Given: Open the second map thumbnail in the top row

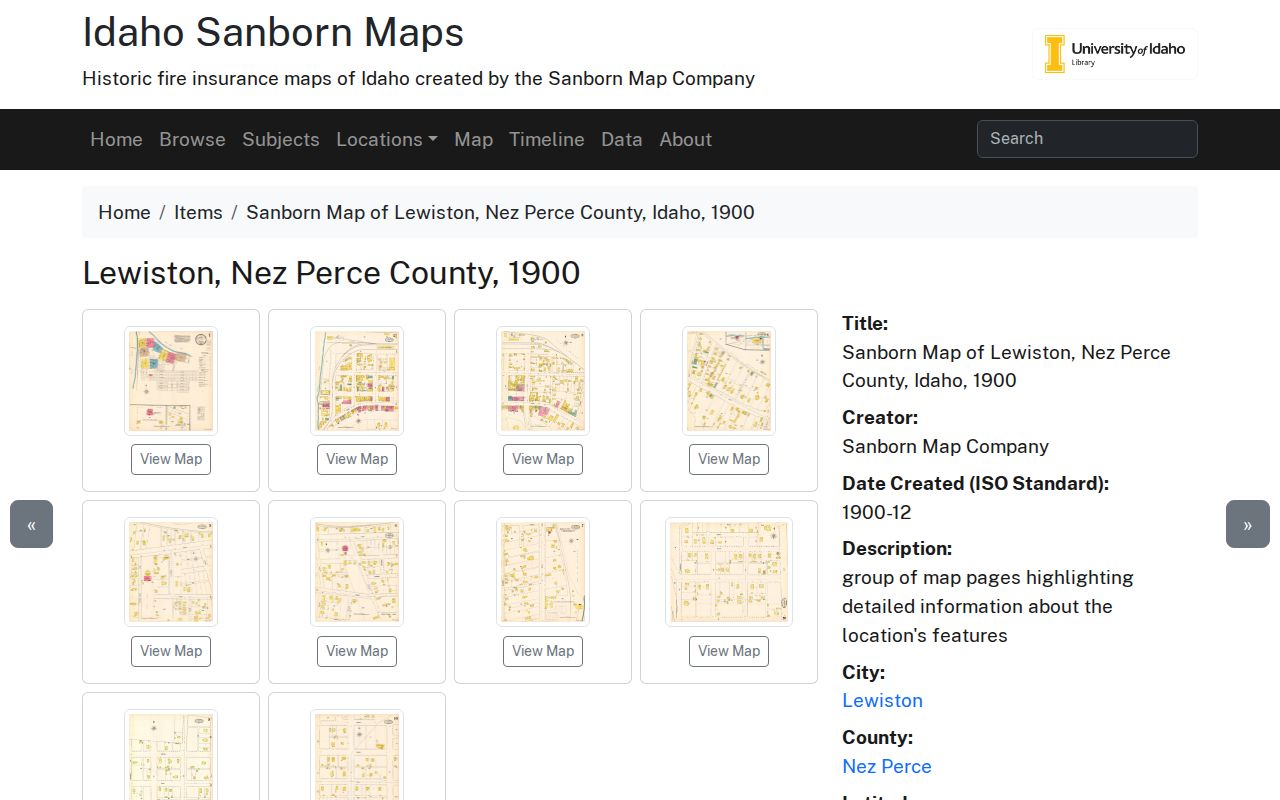Looking at the screenshot, I should [x=357, y=381].
